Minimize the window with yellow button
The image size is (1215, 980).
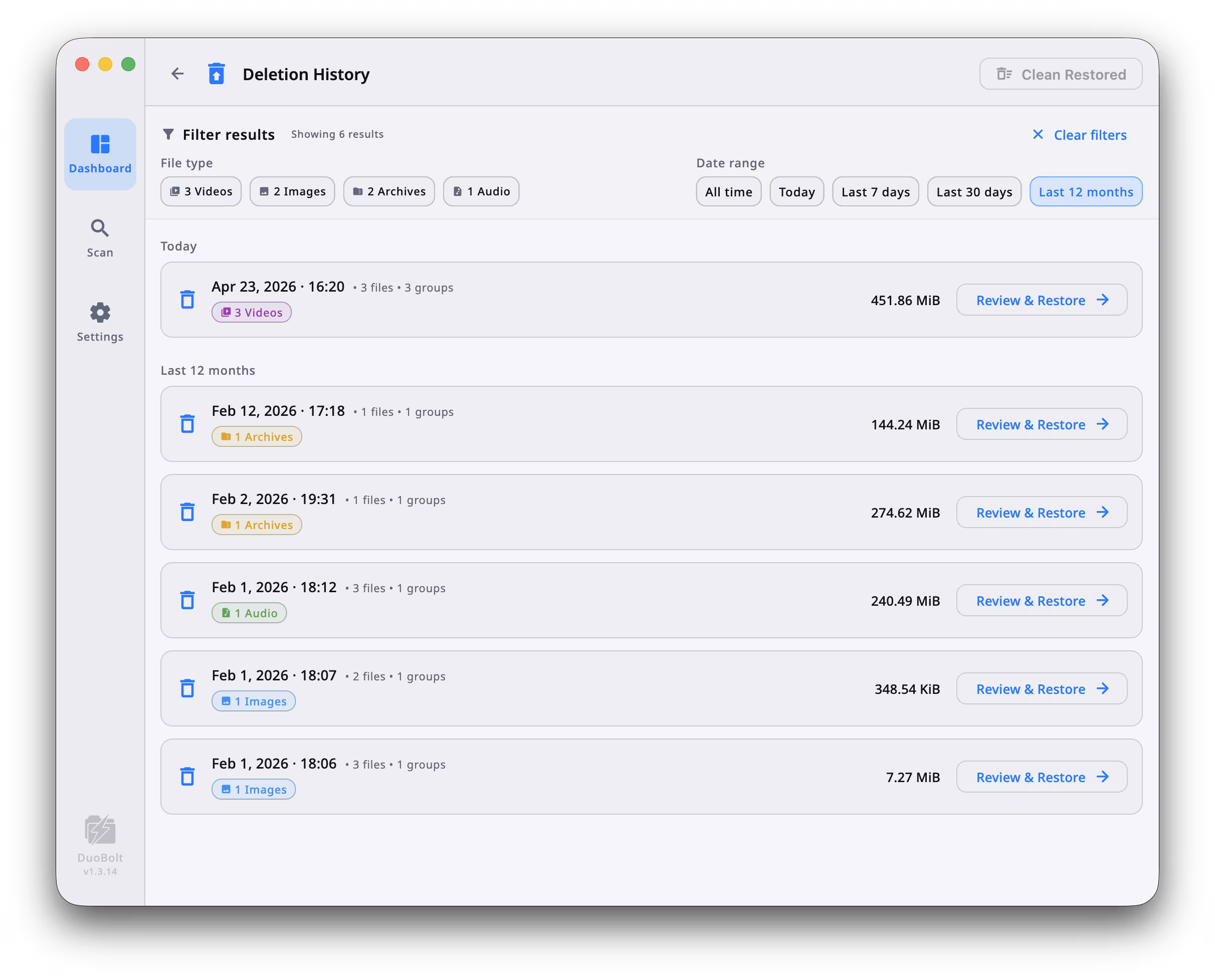(105, 64)
